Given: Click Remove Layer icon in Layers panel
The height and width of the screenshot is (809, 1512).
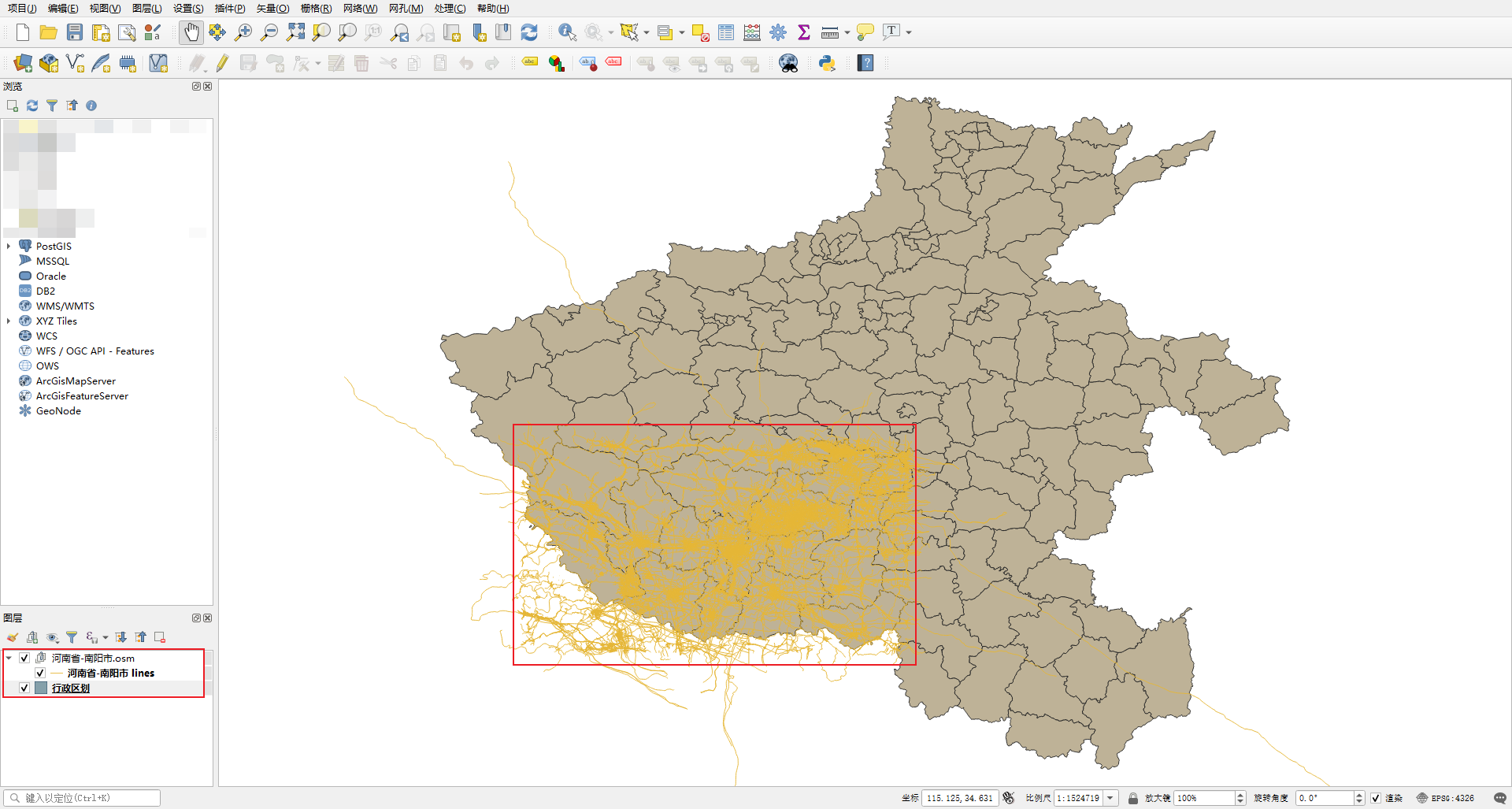Looking at the screenshot, I should (160, 637).
